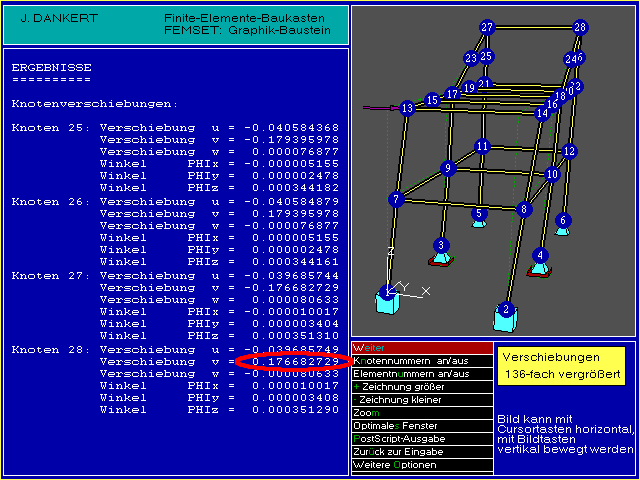Click node 12 marker
Viewport: 640px width, 480px height.
[569, 152]
